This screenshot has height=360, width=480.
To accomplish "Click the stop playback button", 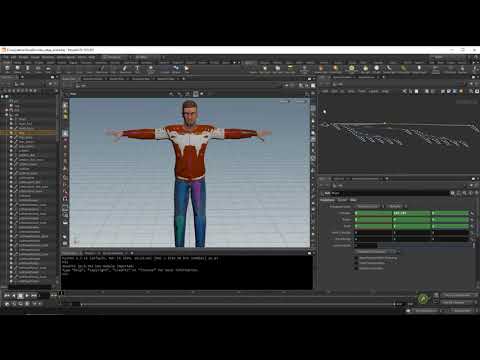I will pos(20,295).
